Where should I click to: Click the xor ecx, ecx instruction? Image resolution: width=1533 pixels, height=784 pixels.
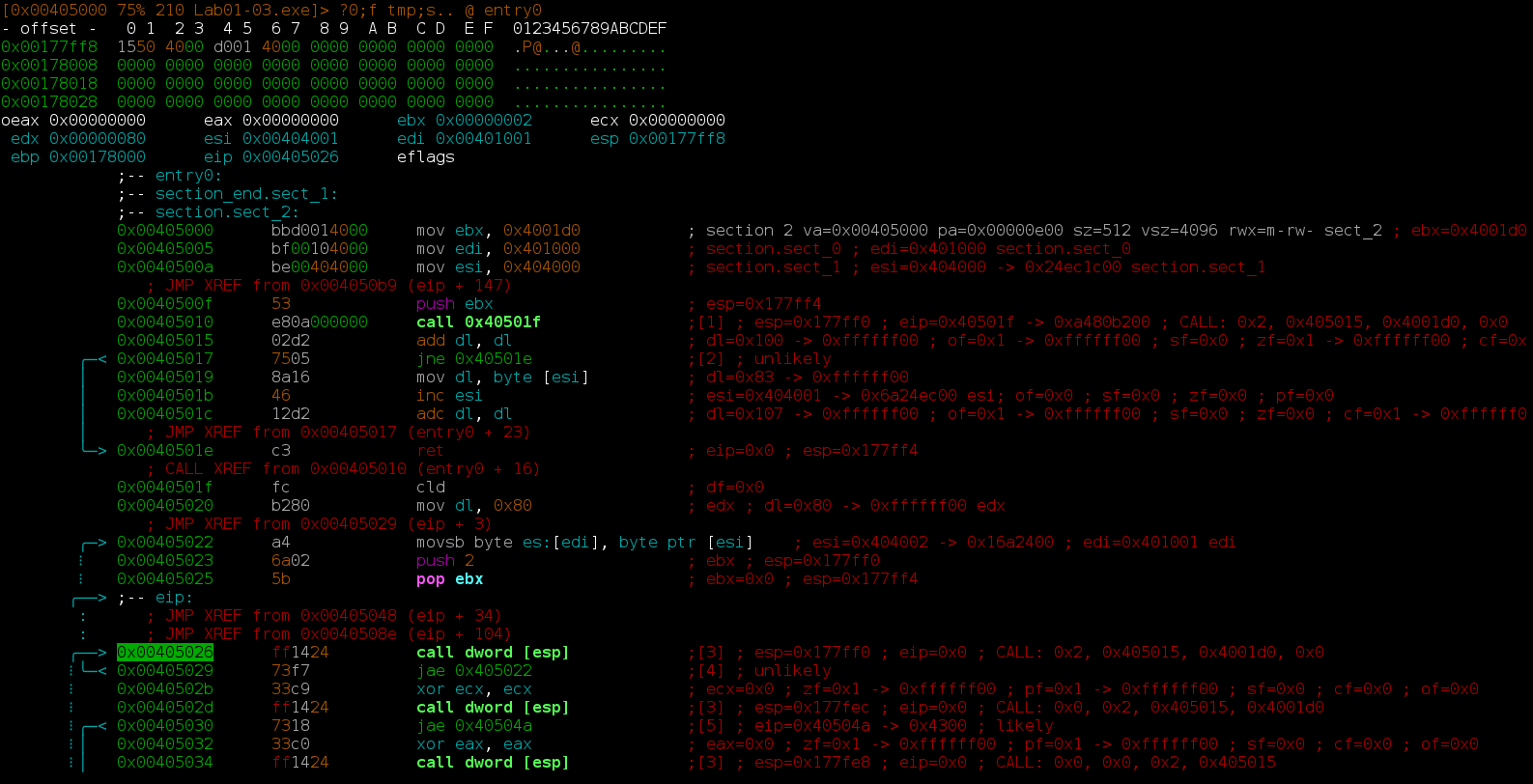tap(474, 688)
